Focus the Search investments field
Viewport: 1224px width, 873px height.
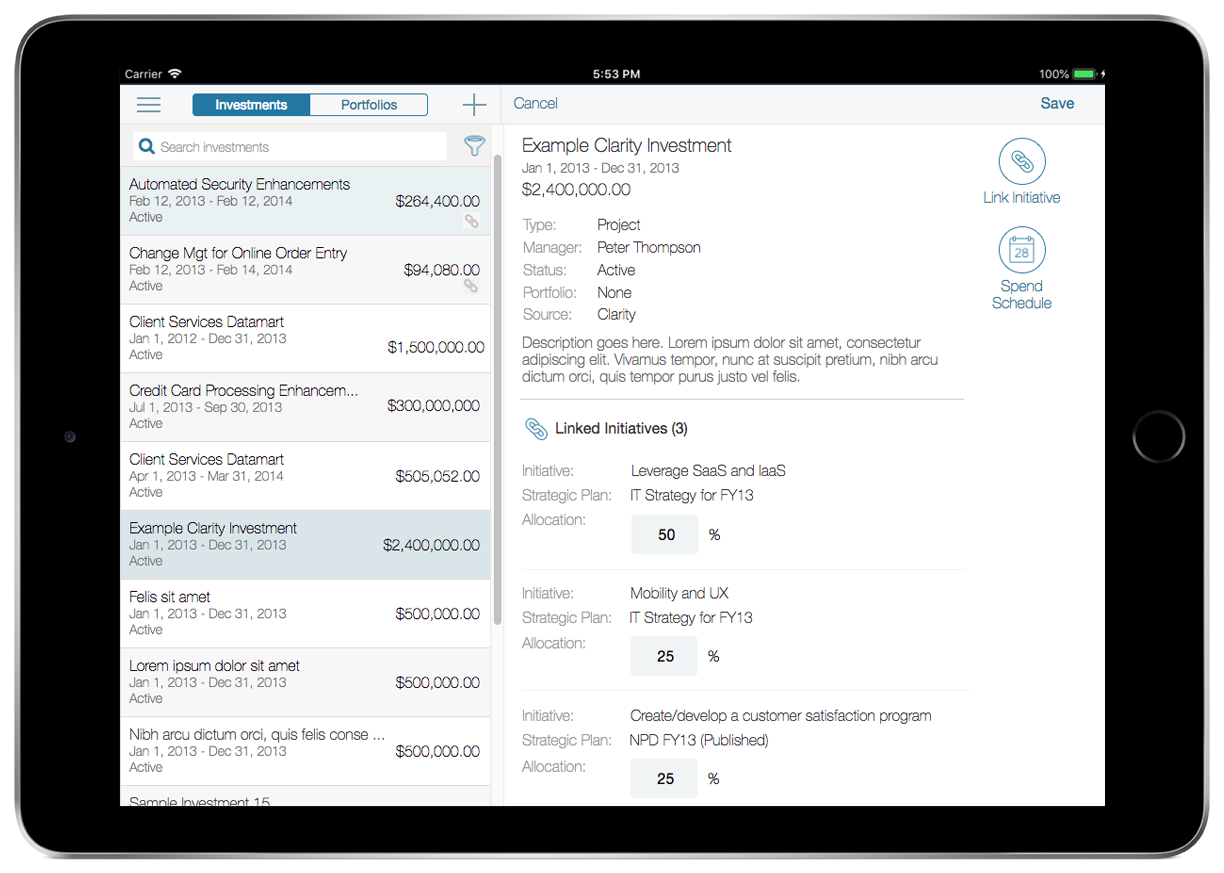click(300, 147)
